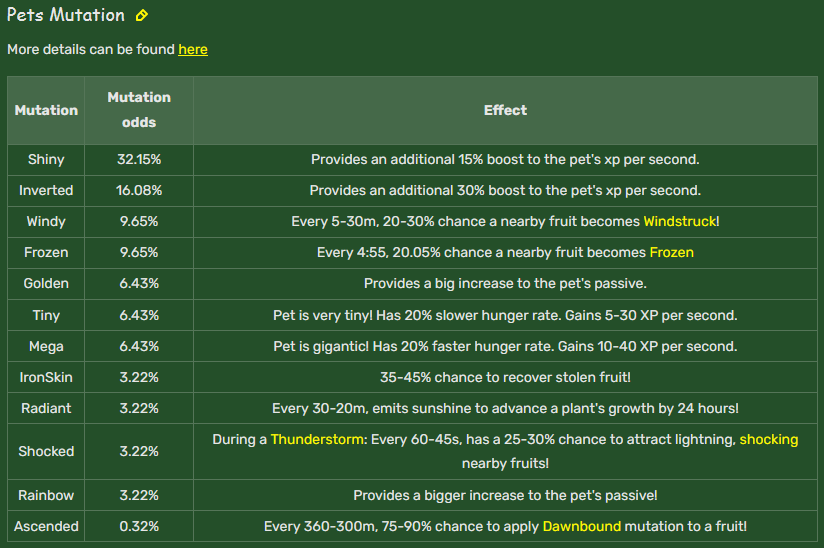Click the Mega effect description text
The width and height of the screenshot is (824, 548).
point(505,346)
